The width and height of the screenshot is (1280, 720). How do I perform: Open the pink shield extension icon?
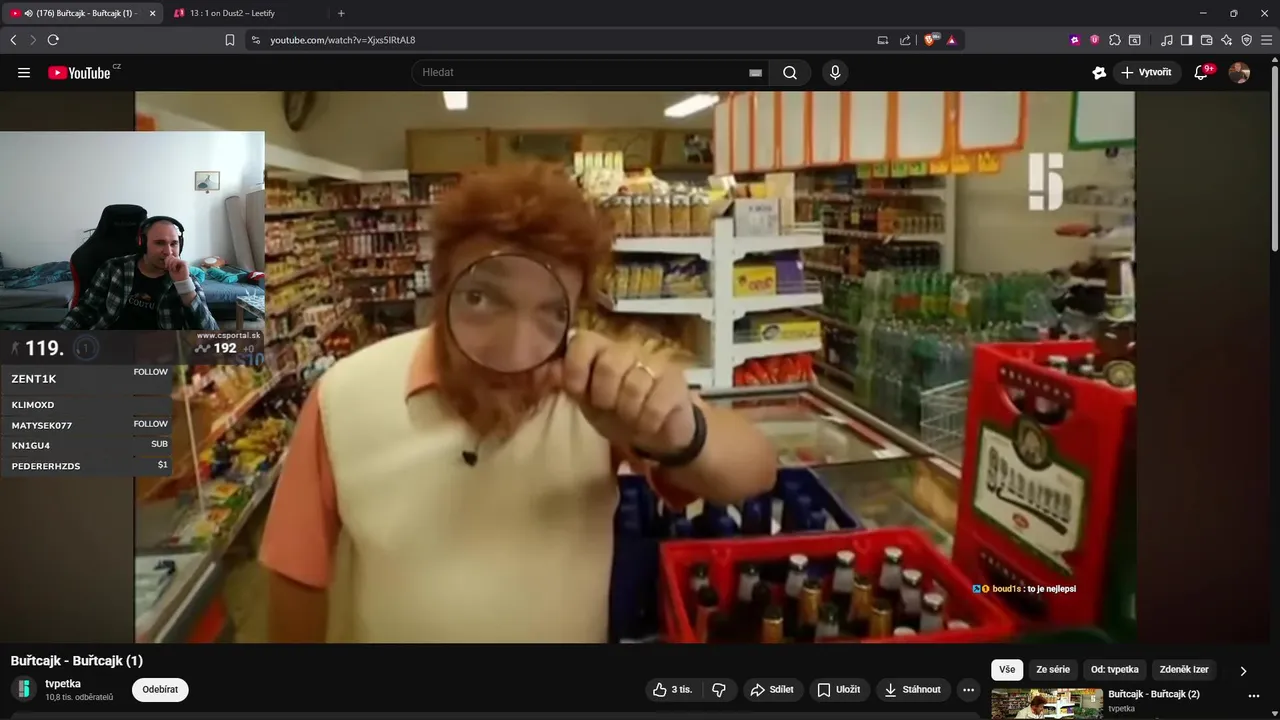(x=1095, y=40)
